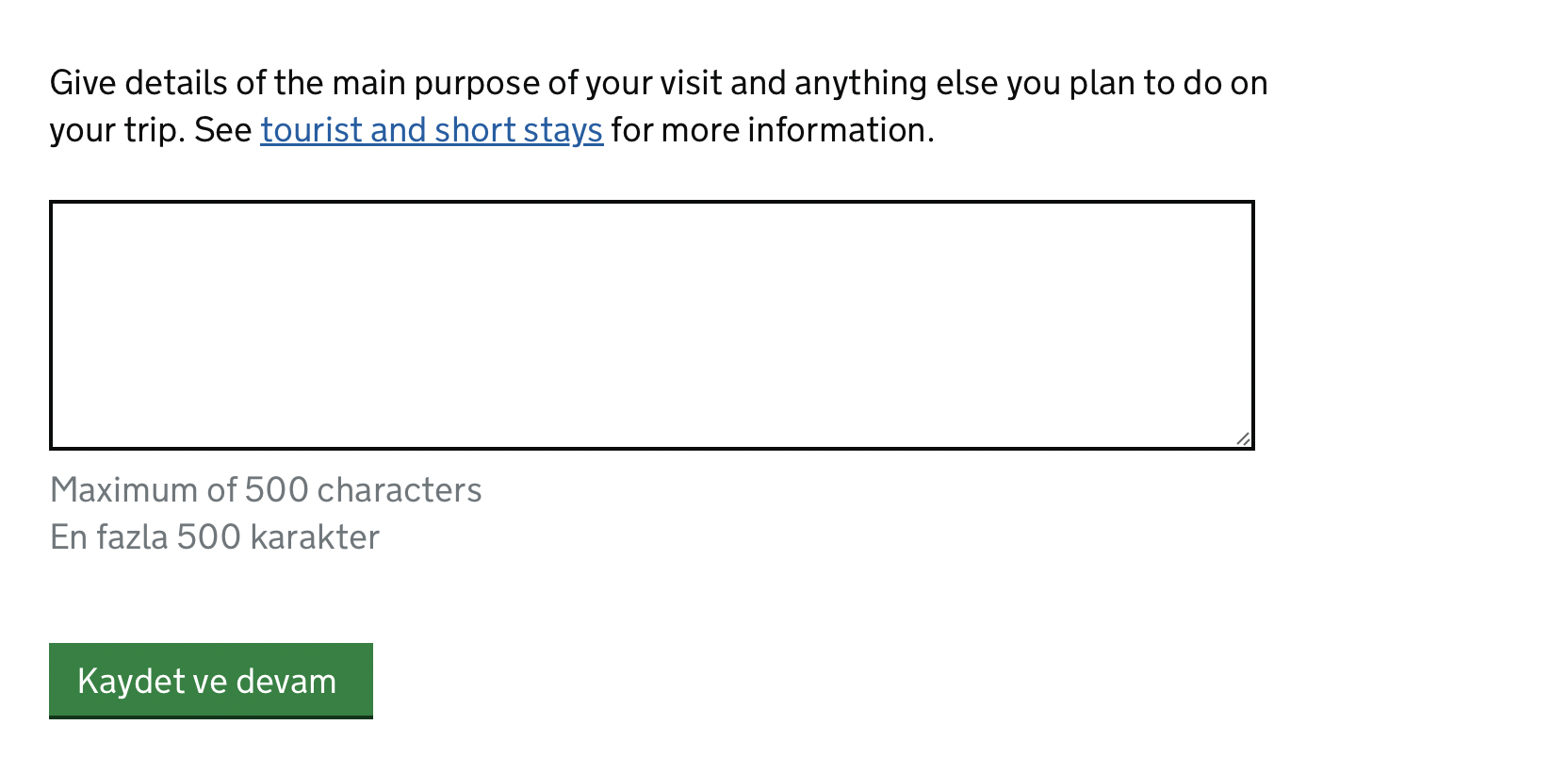Click the 'Kaydet ve devam' button
1568x758 pixels.
click(x=211, y=681)
